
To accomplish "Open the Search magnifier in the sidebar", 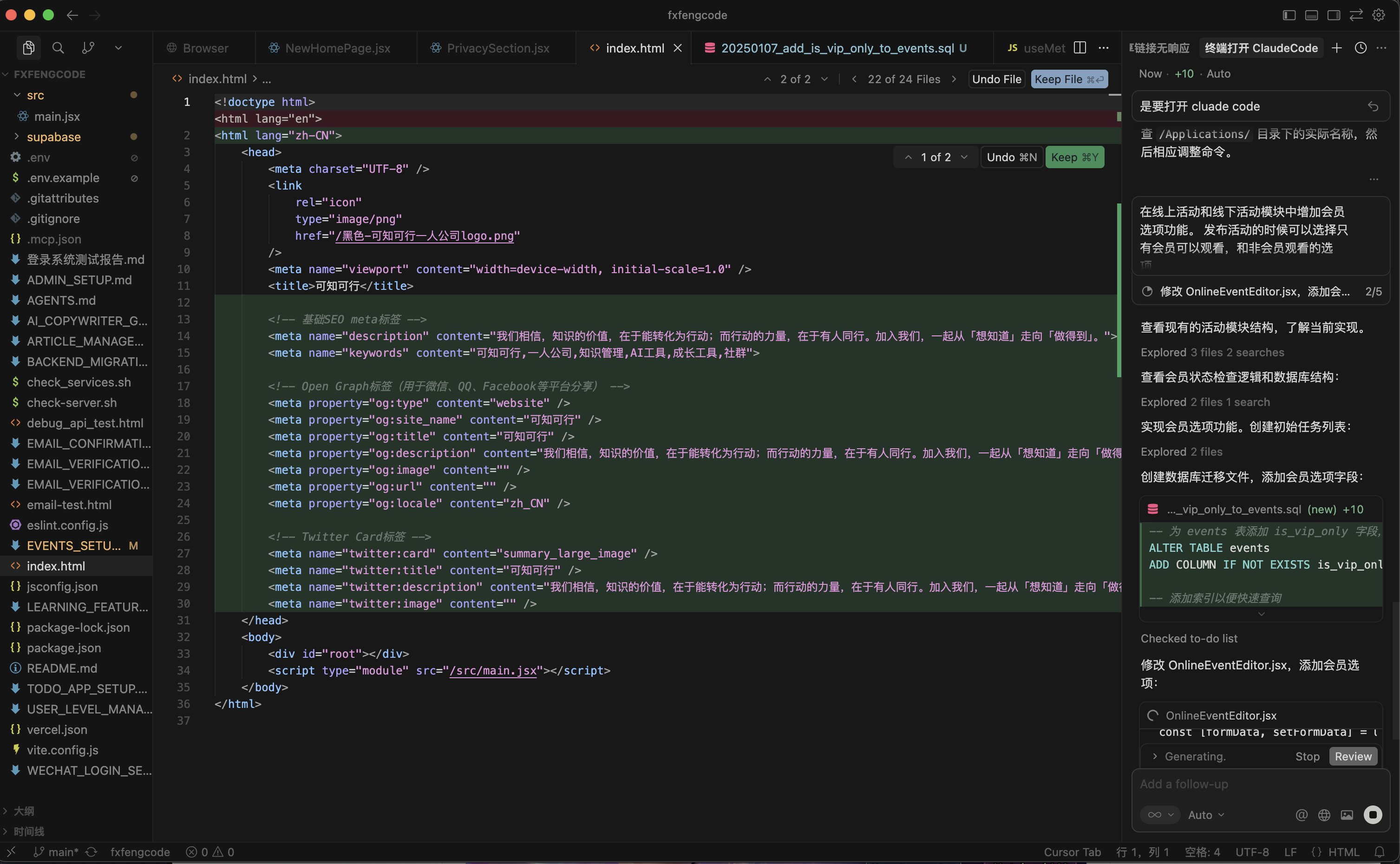I will (x=58, y=48).
